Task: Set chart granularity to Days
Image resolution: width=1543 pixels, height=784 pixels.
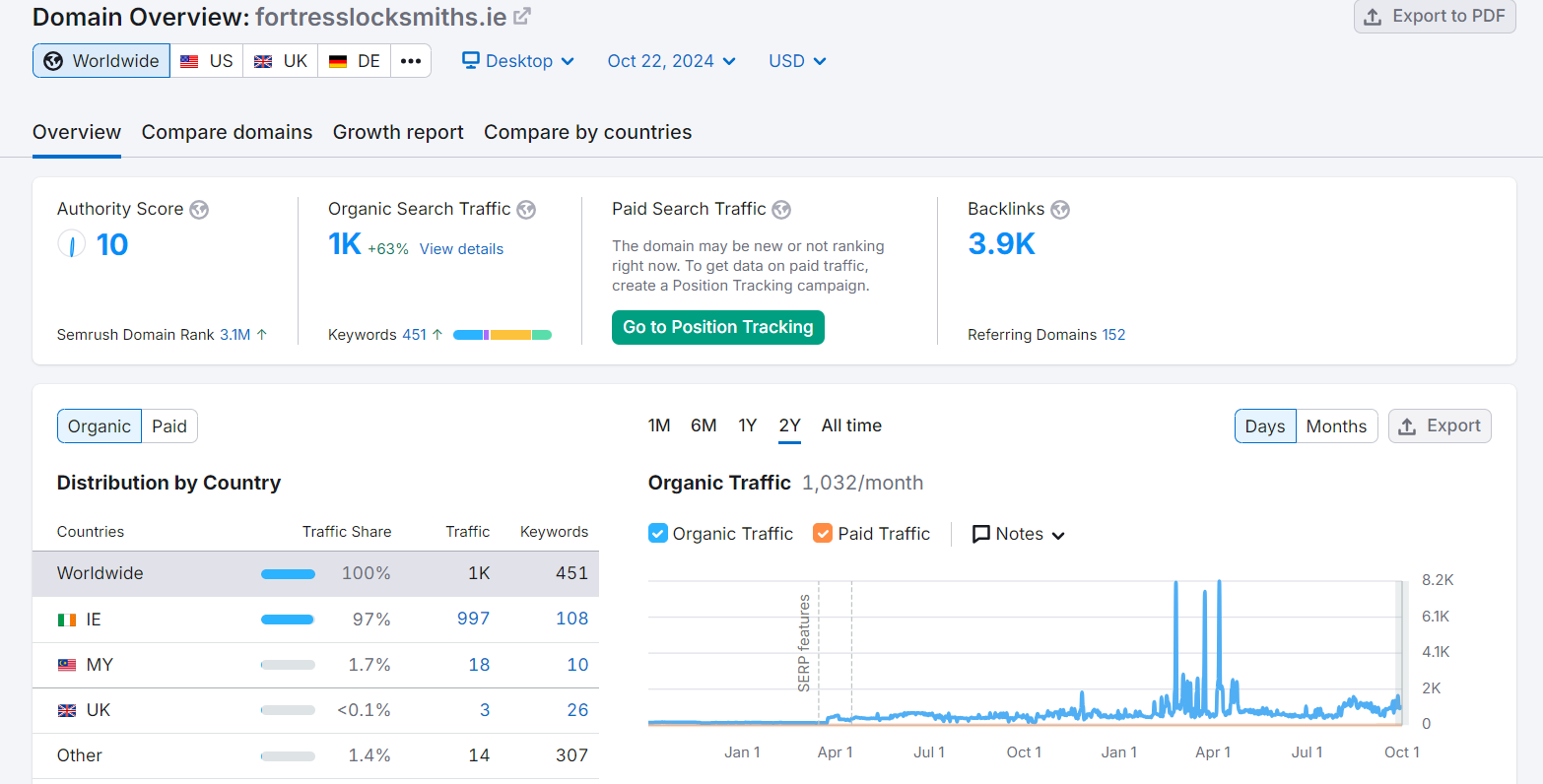Action: 1265,426
